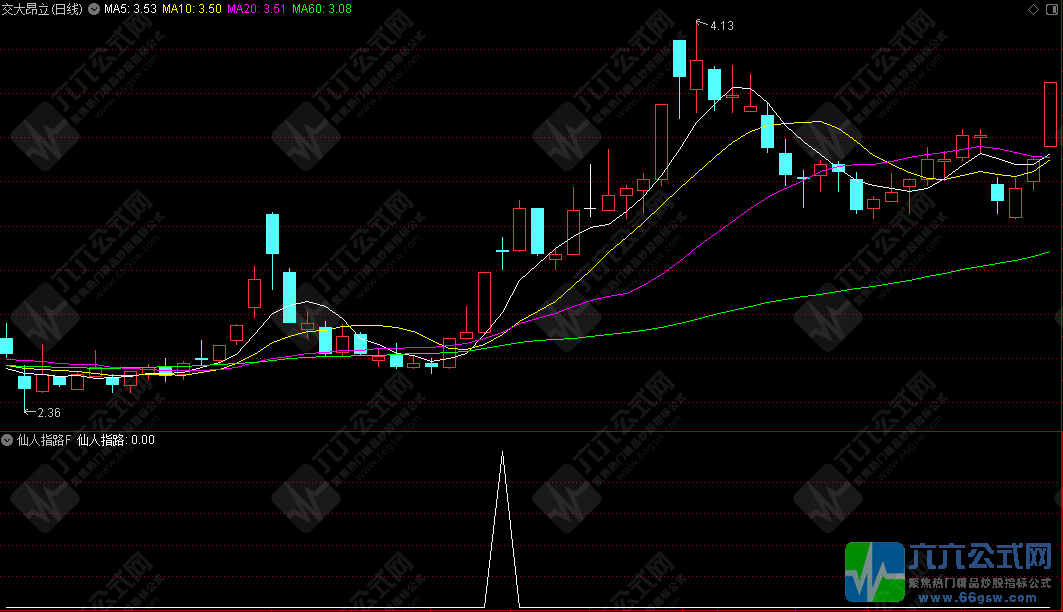Image resolution: width=1063 pixels, height=612 pixels.
Task: Select the green MA60: 3.08 label
Action: tap(321, 9)
